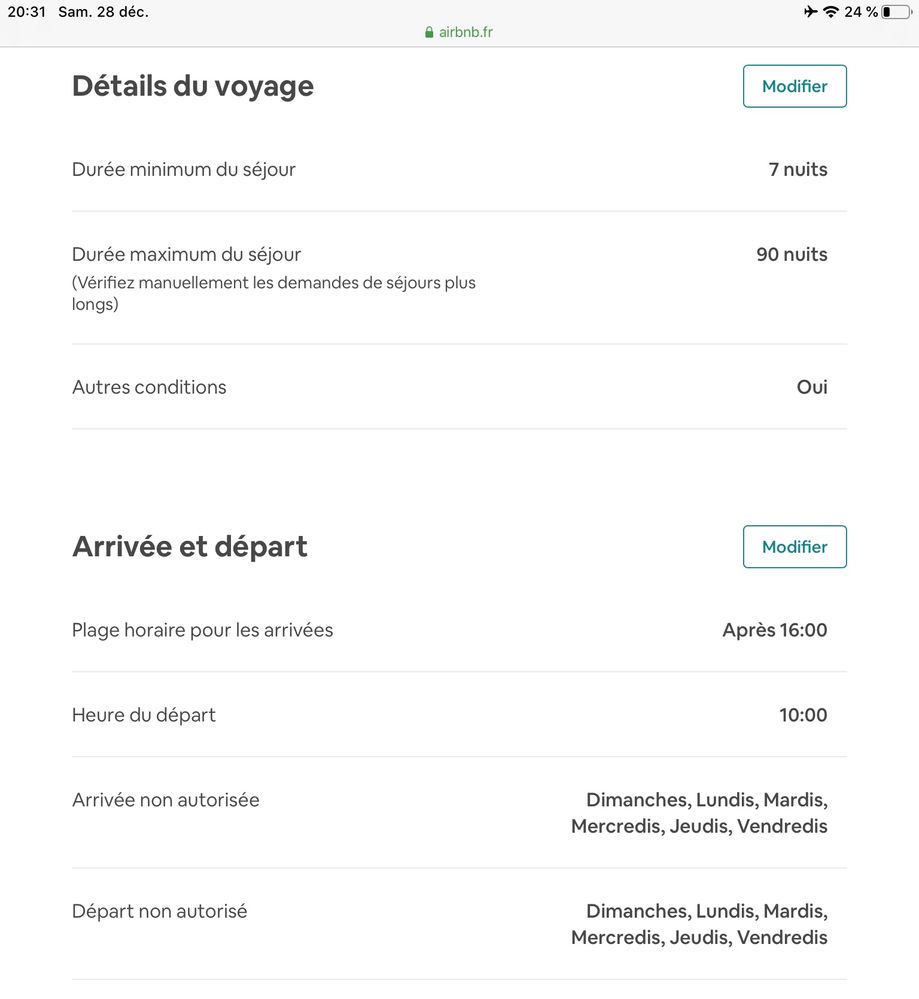Tap the 10:00 departure time value

(803, 715)
